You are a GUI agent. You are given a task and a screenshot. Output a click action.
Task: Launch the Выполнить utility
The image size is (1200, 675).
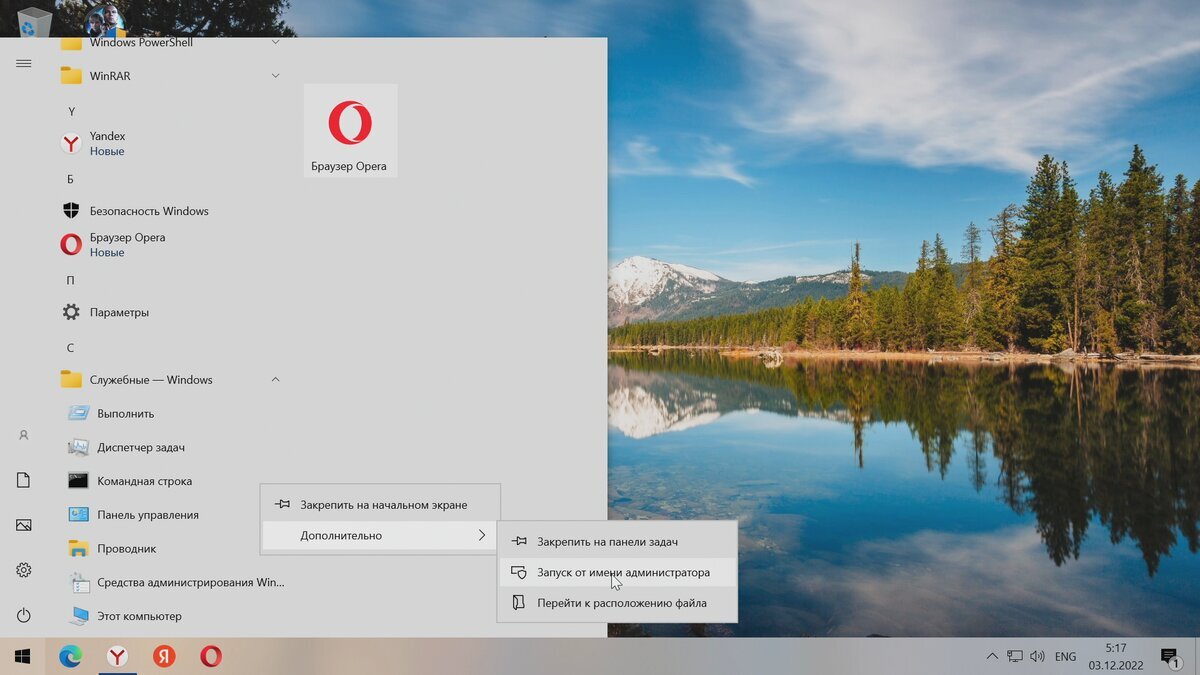pyautogui.click(x=124, y=413)
